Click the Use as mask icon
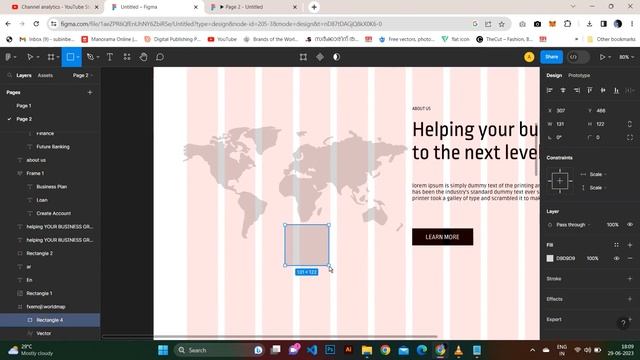The image size is (640, 360). click(x=336, y=57)
